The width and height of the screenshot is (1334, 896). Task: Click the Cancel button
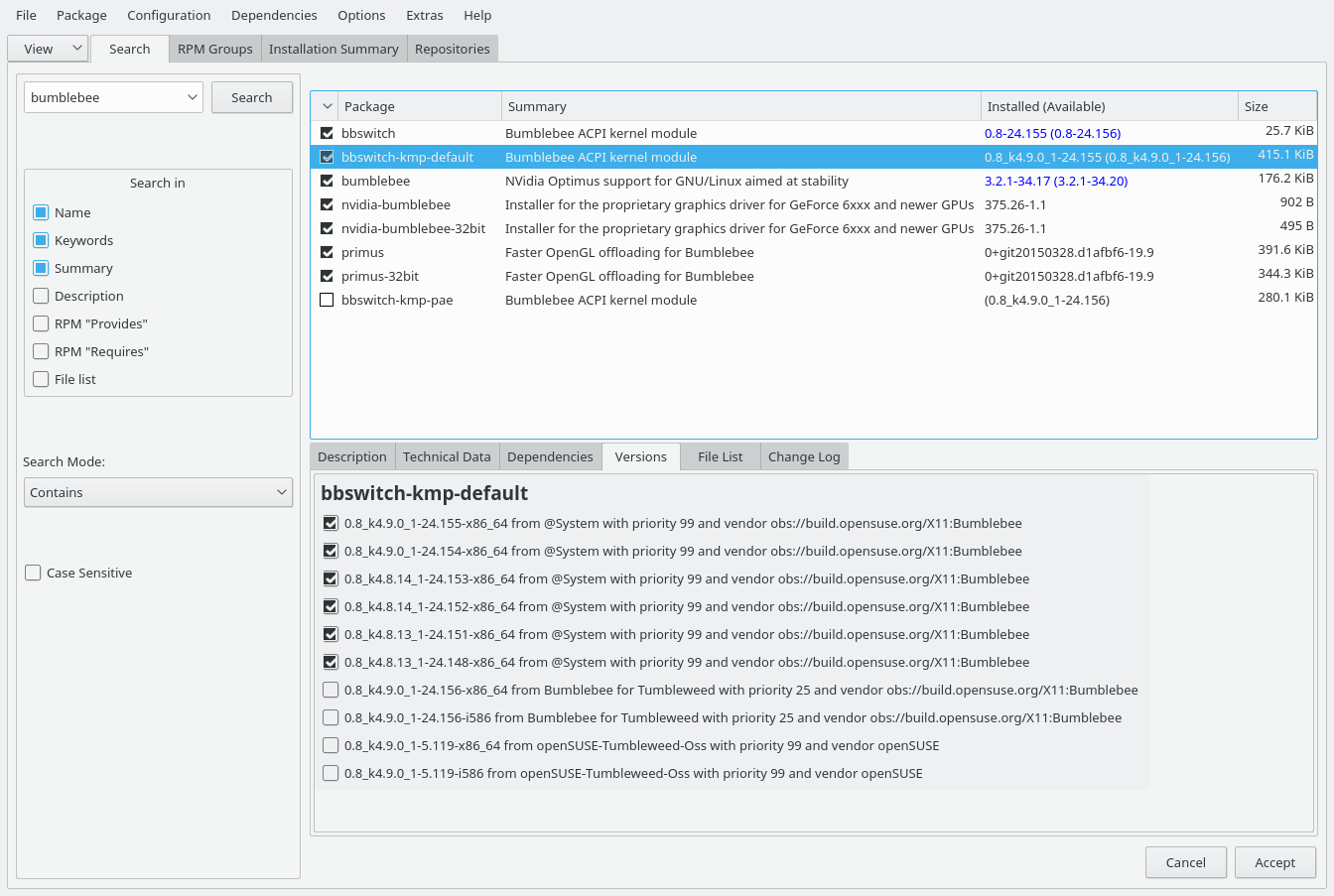pos(1186,862)
